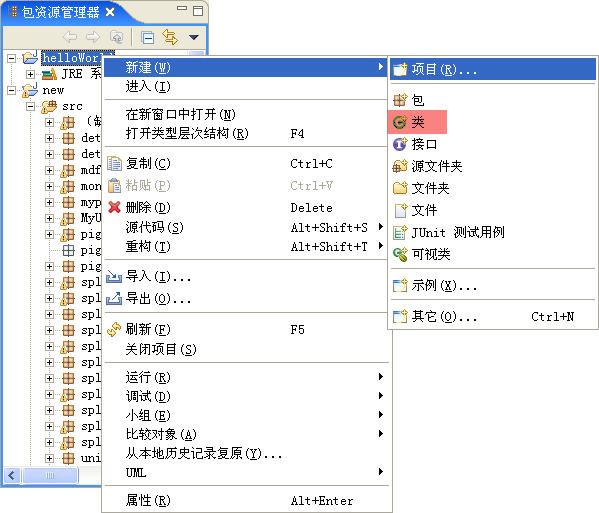Expand the myp package node
The height and width of the screenshot is (513, 599).
tap(49, 202)
